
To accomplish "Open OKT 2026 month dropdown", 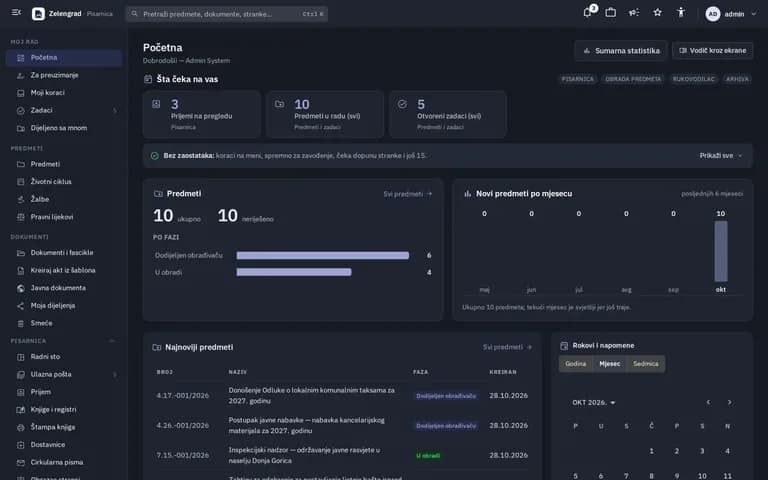I will coord(594,403).
